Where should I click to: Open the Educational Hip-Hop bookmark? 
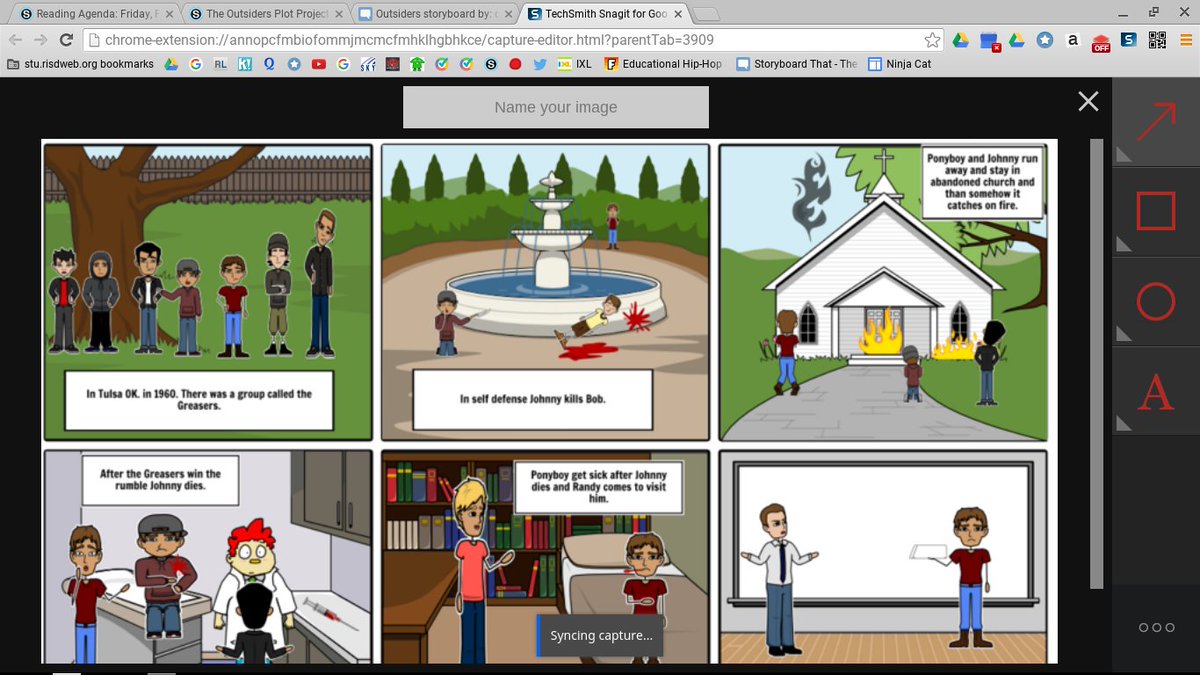tap(662, 63)
